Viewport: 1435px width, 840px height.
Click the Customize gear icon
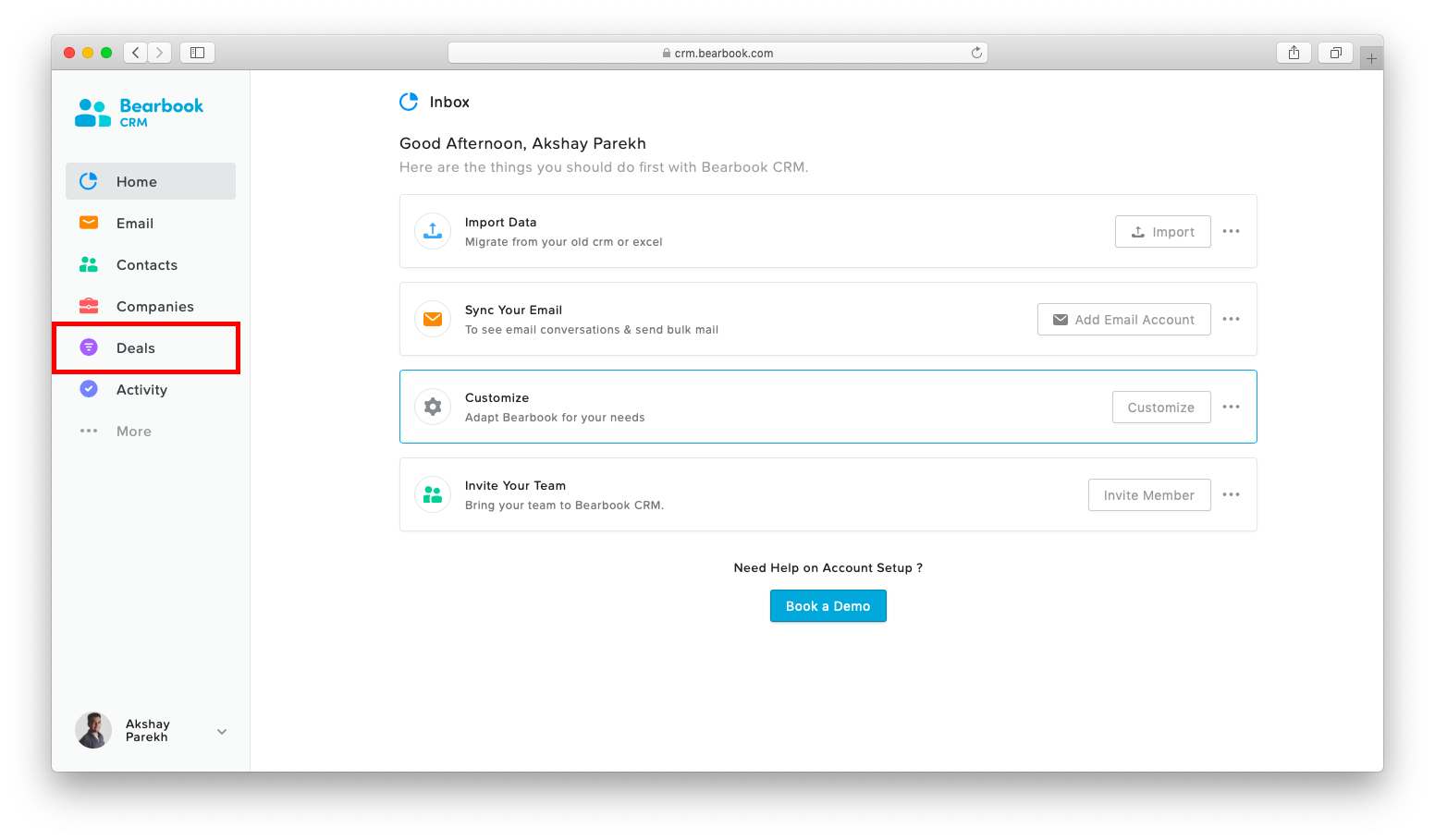point(433,407)
